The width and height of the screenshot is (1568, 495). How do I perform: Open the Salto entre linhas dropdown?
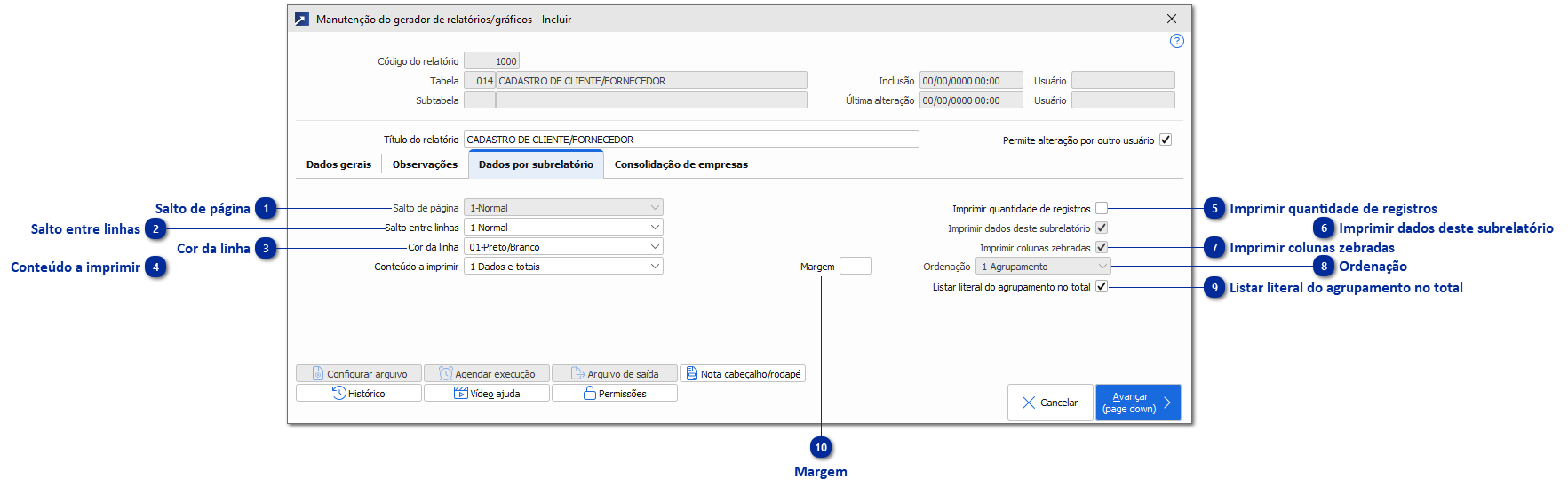(x=563, y=228)
